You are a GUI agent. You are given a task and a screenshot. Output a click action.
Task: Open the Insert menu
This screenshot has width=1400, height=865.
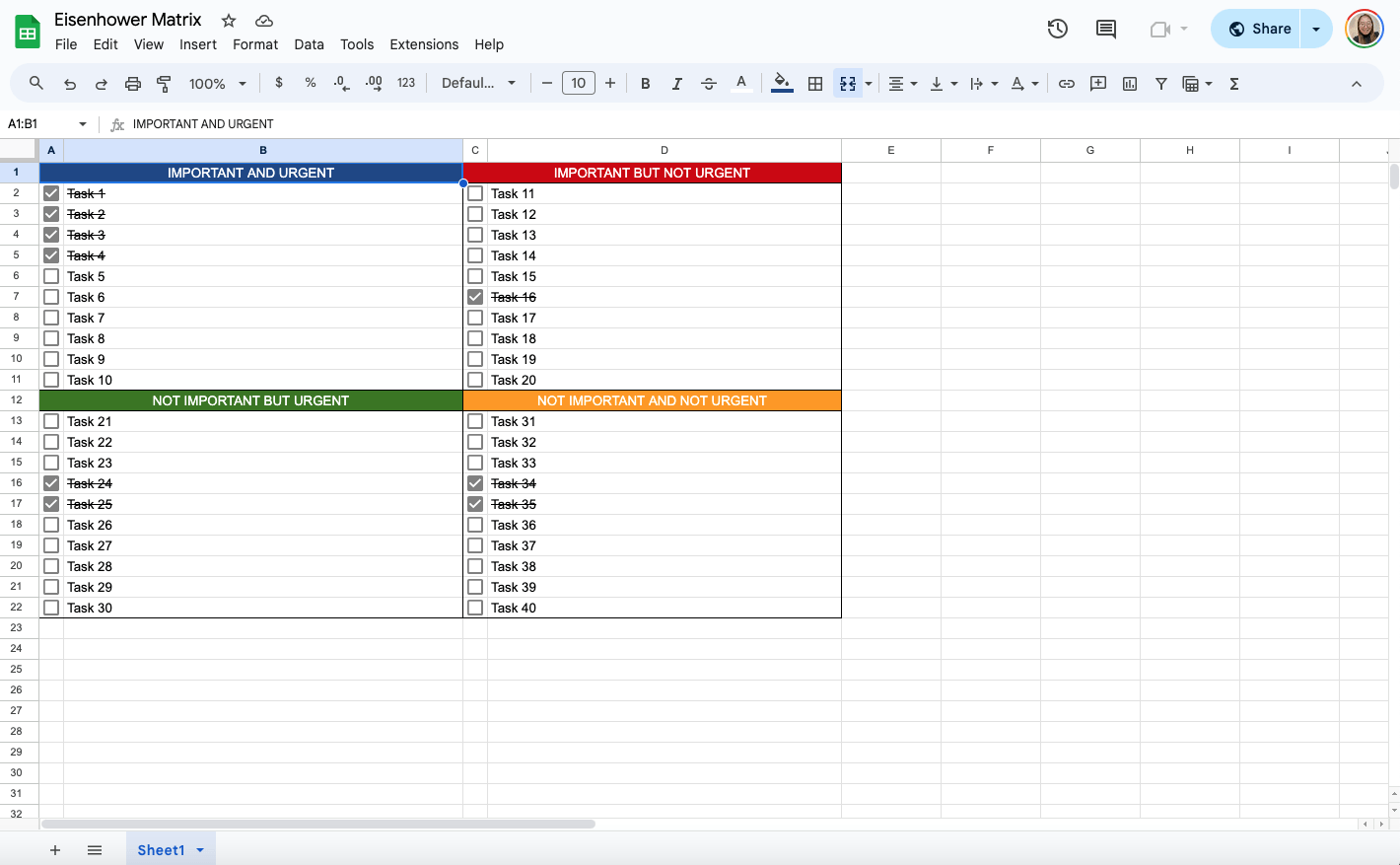pos(198,44)
